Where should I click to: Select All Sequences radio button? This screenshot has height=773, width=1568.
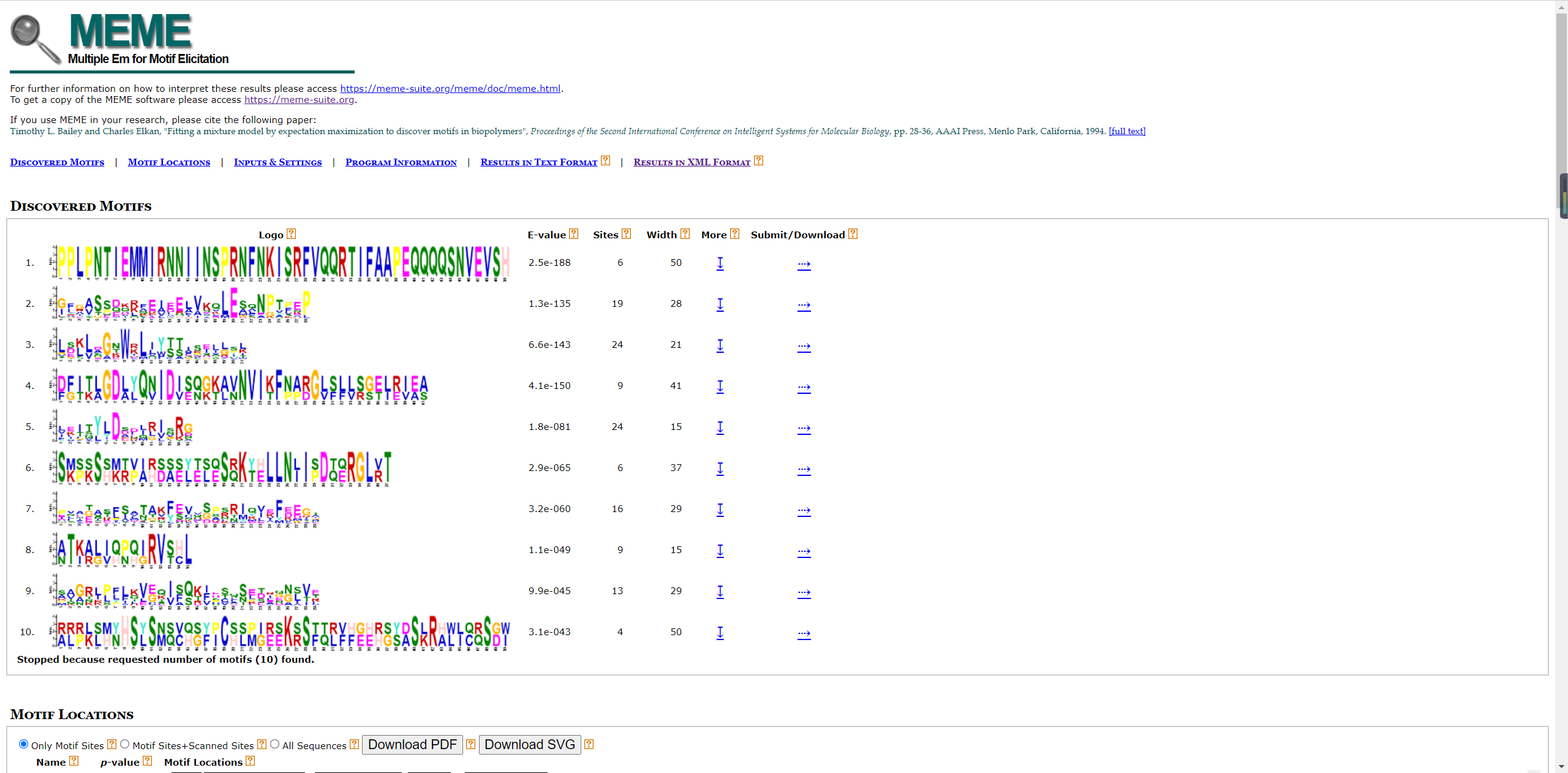(x=275, y=744)
